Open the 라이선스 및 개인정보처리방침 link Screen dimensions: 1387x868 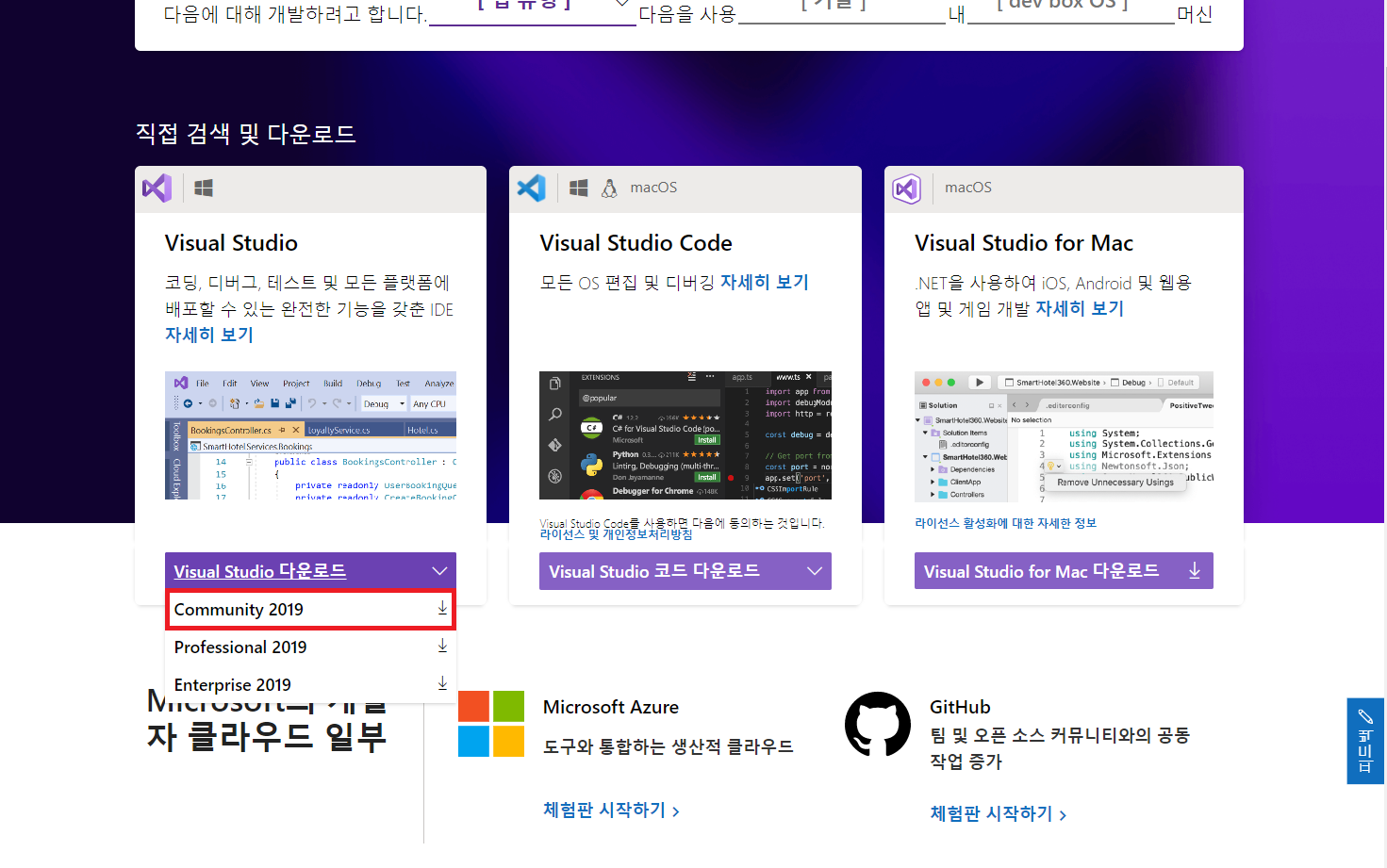pos(616,534)
